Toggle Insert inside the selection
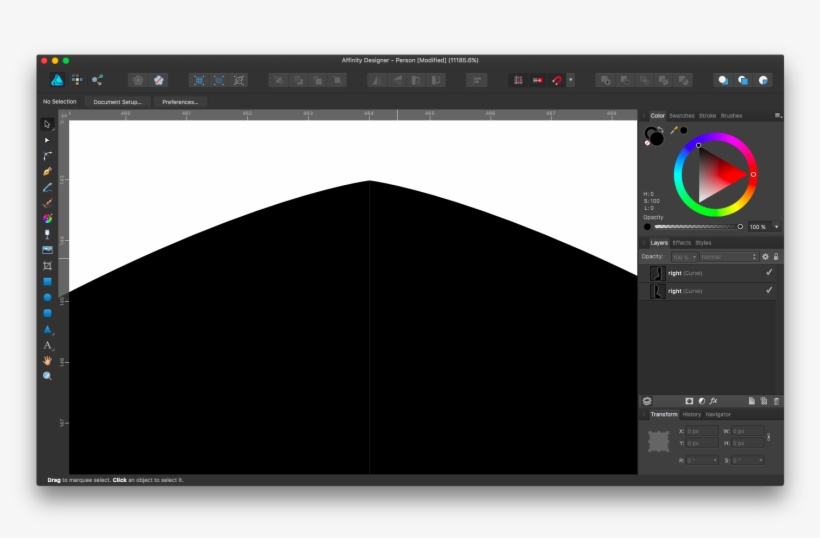820x538 pixels. pos(763,80)
